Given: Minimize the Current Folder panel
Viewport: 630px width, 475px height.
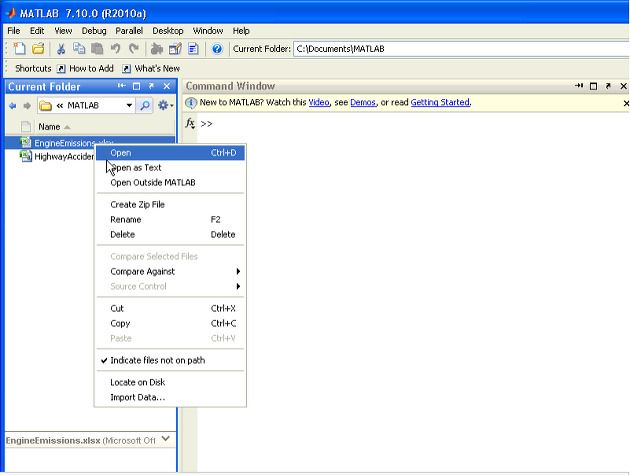Looking at the screenshot, I should pyautogui.click(x=121, y=86).
